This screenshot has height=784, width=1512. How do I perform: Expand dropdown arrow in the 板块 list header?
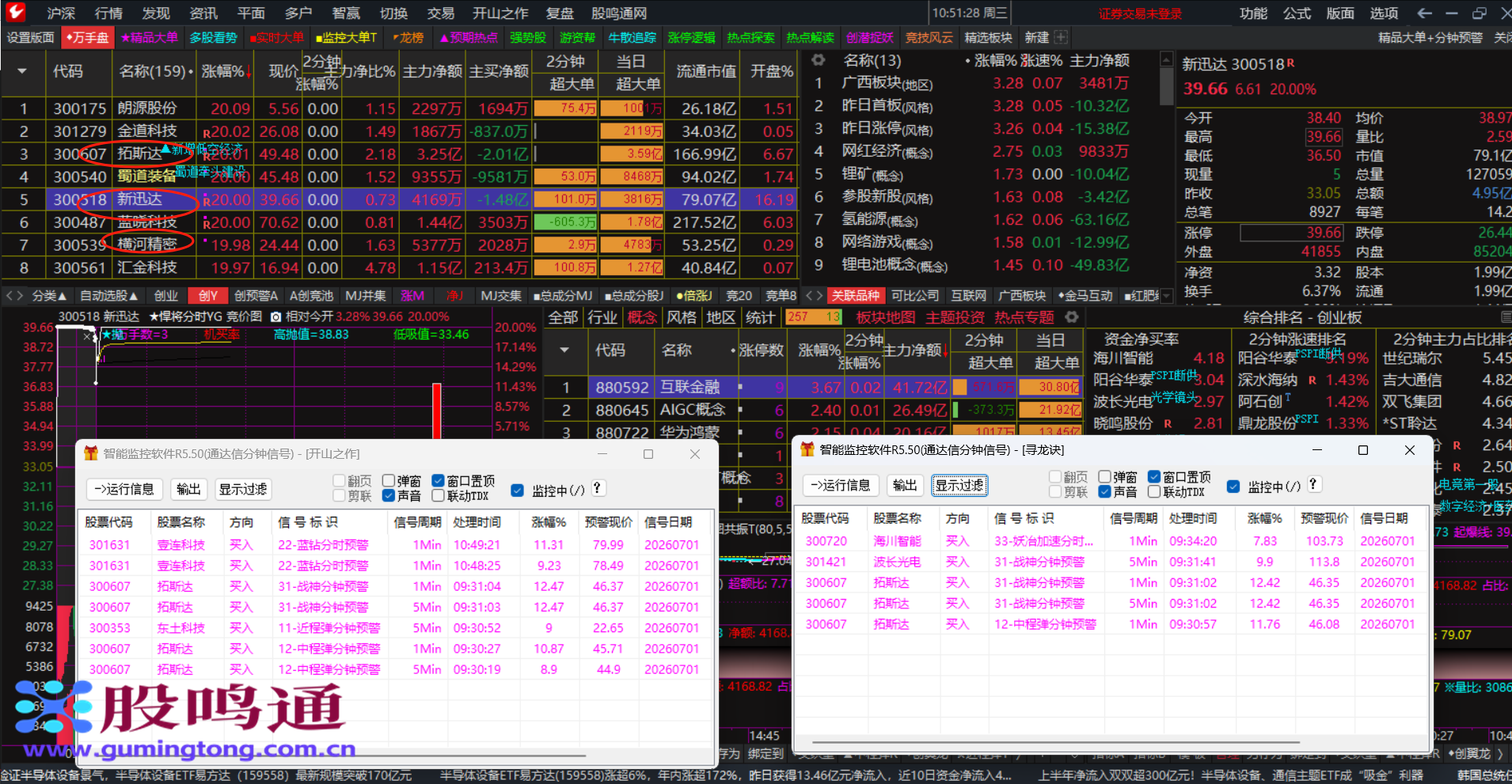[x=564, y=350]
